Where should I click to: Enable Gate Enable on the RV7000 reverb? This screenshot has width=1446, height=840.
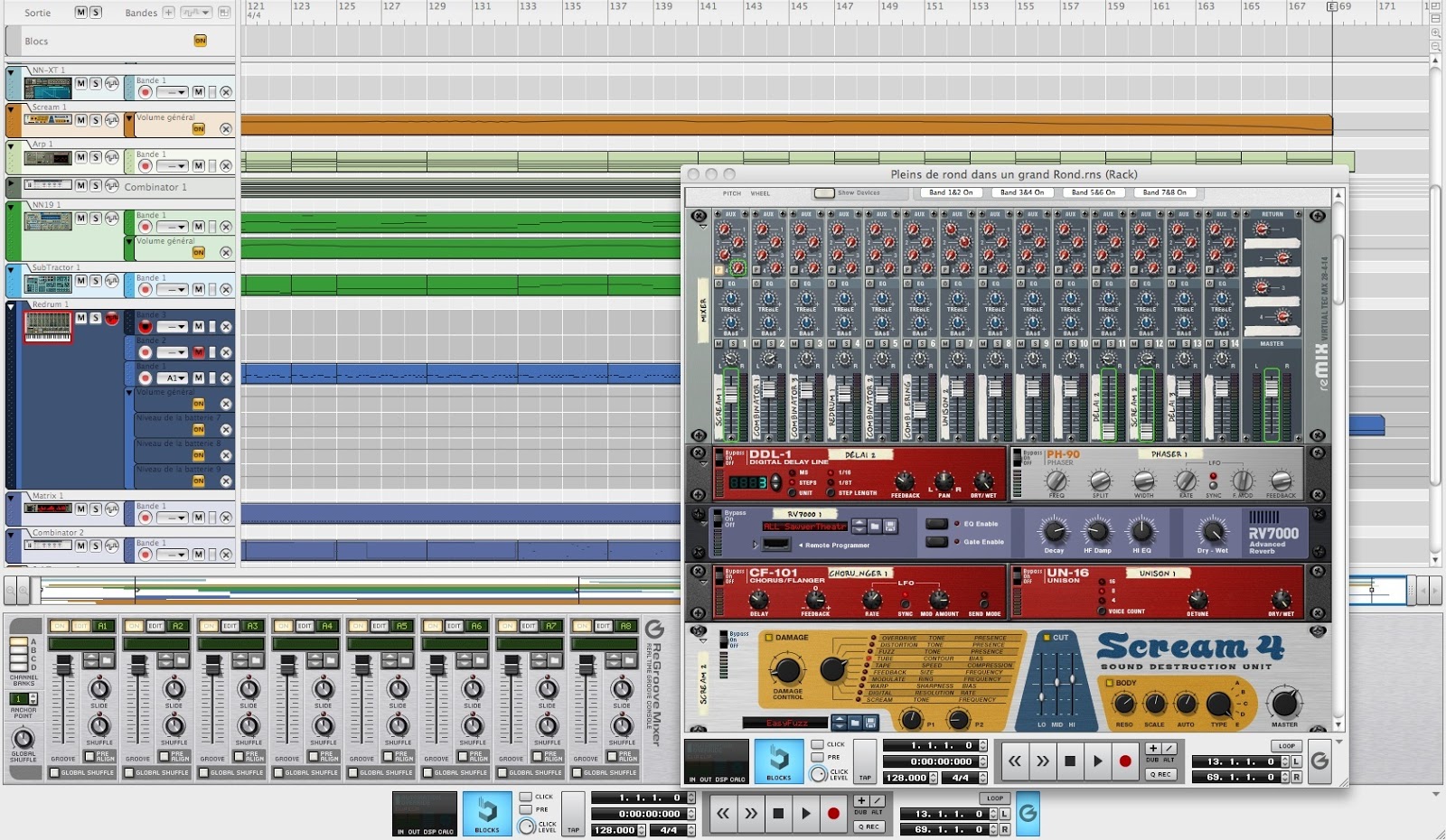935,542
